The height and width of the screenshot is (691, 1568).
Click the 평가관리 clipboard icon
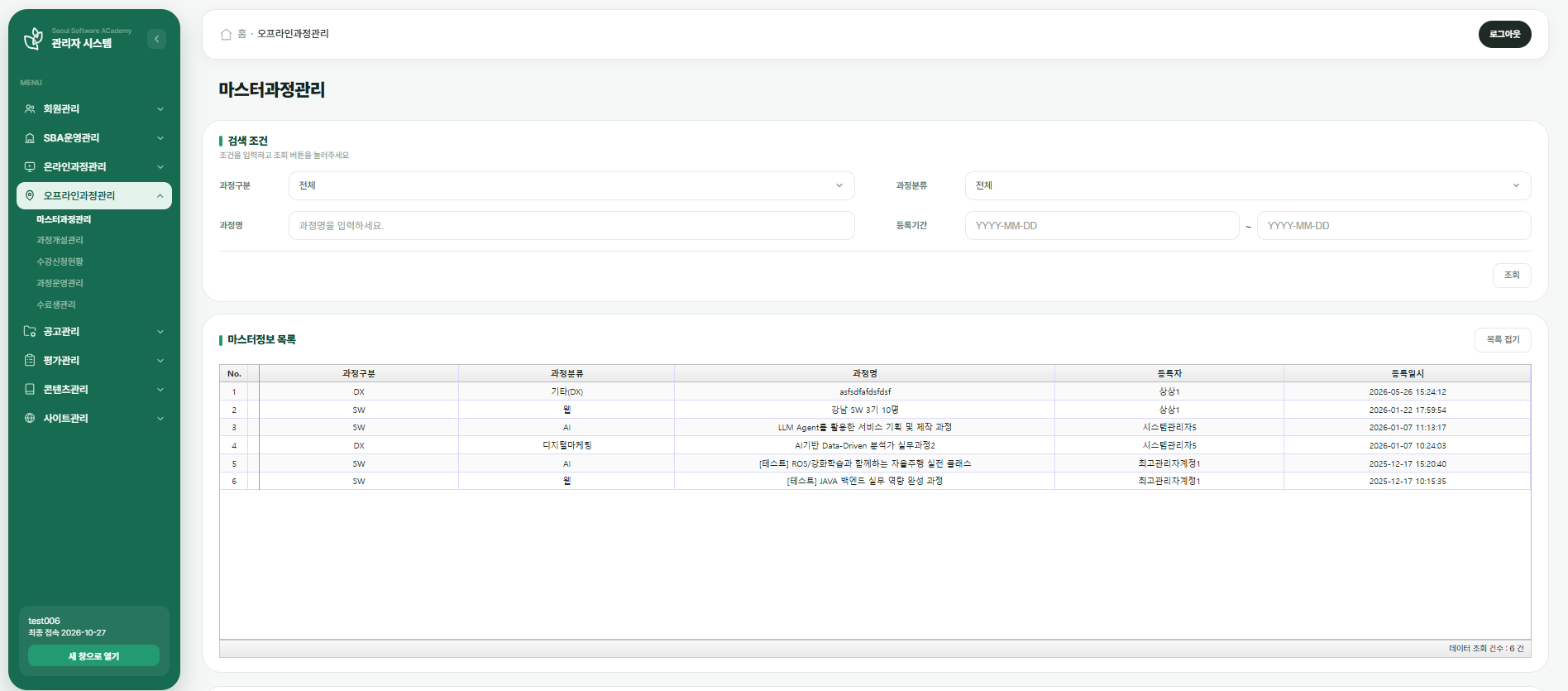click(30, 361)
